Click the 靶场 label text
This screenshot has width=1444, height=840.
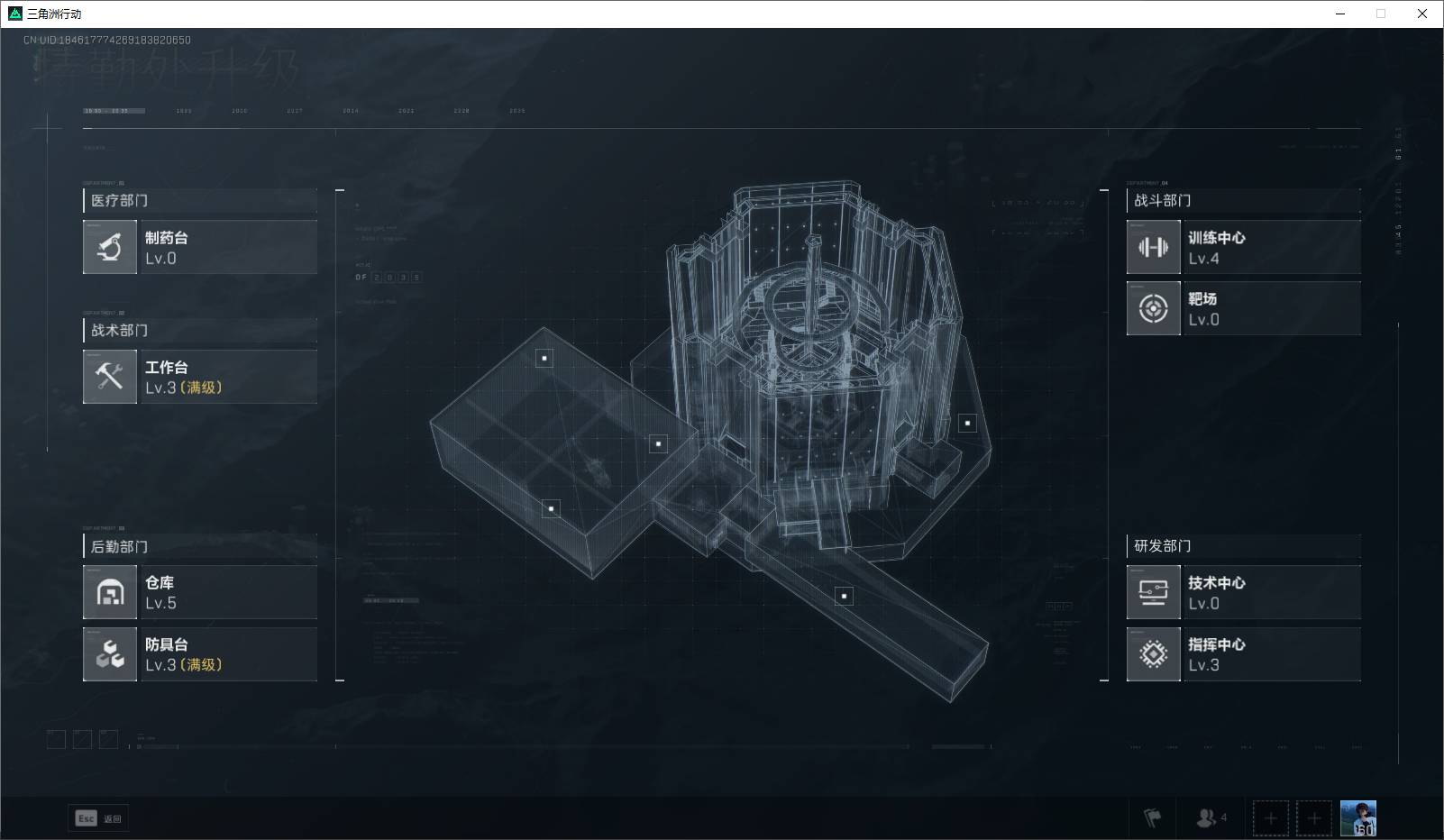click(x=1202, y=298)
